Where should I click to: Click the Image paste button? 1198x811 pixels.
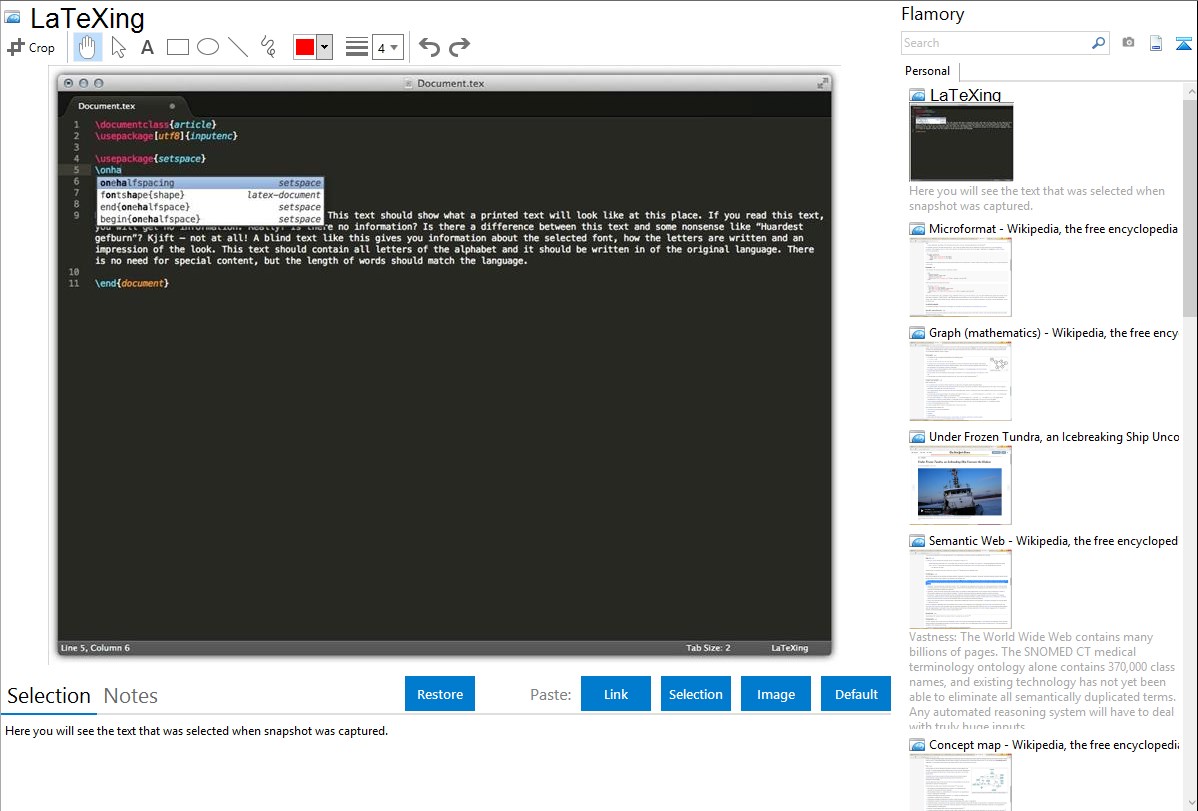[775, 694]
